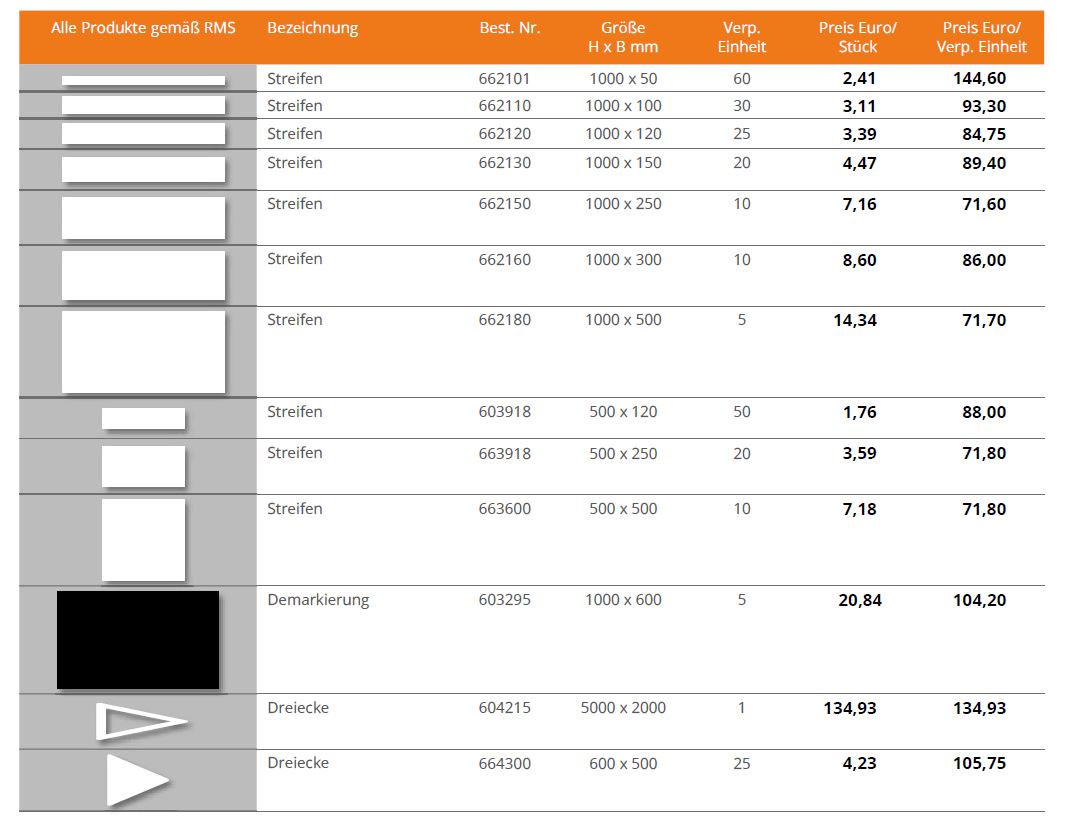Select order number 604215

pyautogui.click(x=504, y=708)
